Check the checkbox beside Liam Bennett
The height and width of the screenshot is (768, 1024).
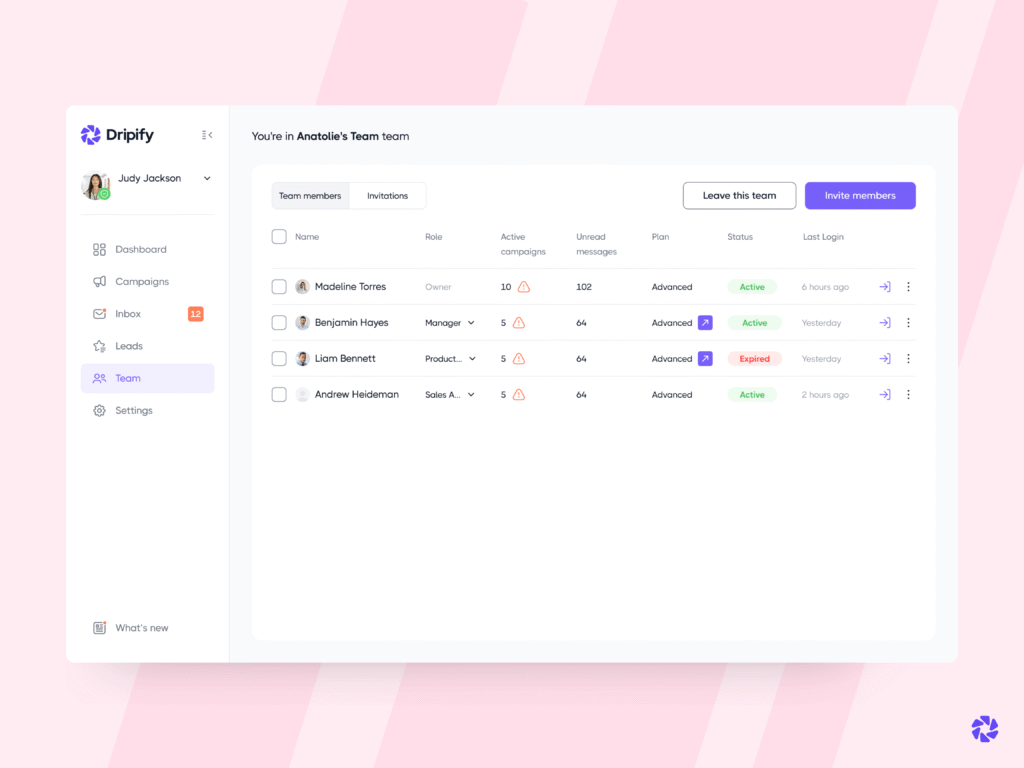coord(279,358)
